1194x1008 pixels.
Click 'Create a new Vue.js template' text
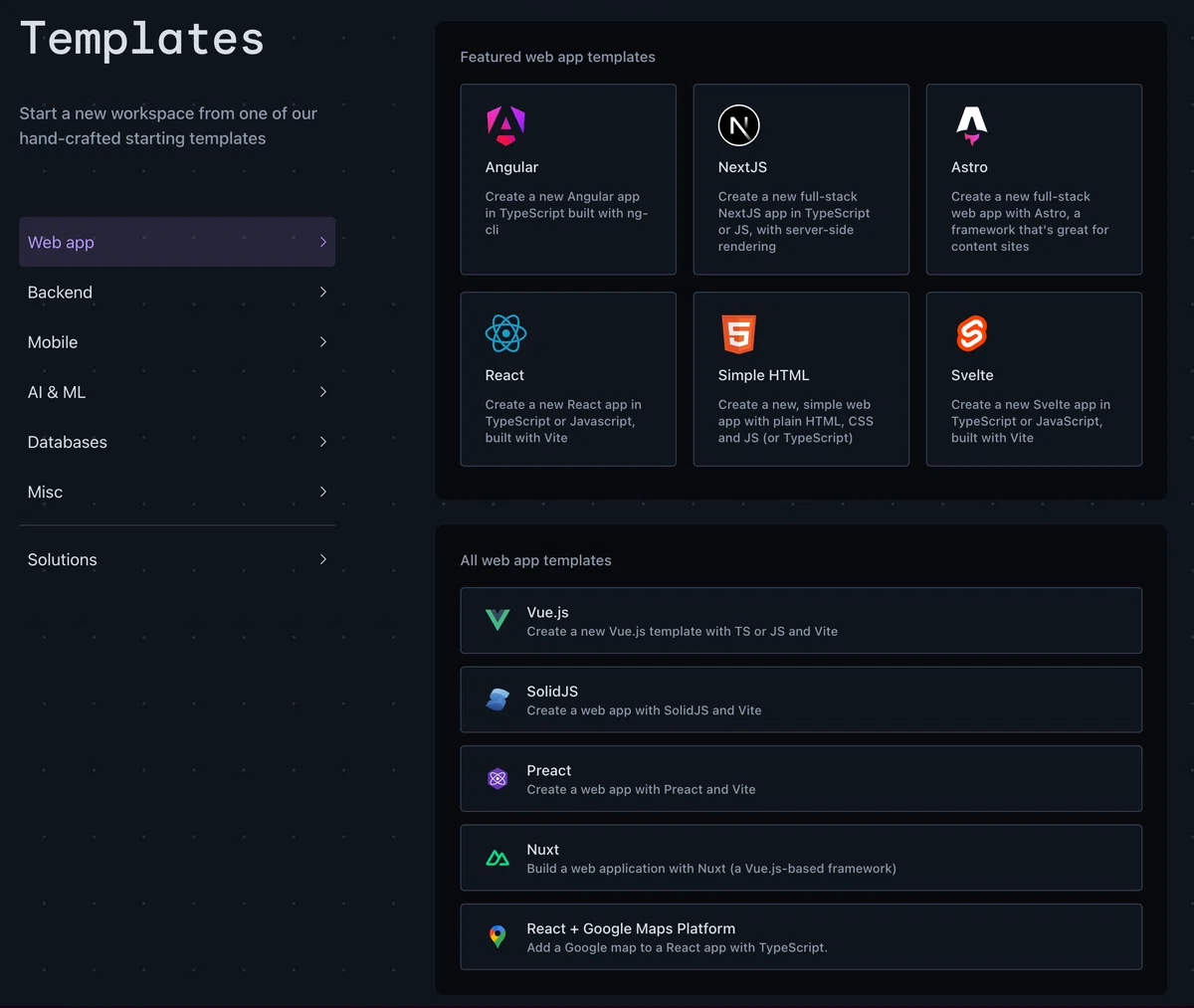(x=682, y=631)
